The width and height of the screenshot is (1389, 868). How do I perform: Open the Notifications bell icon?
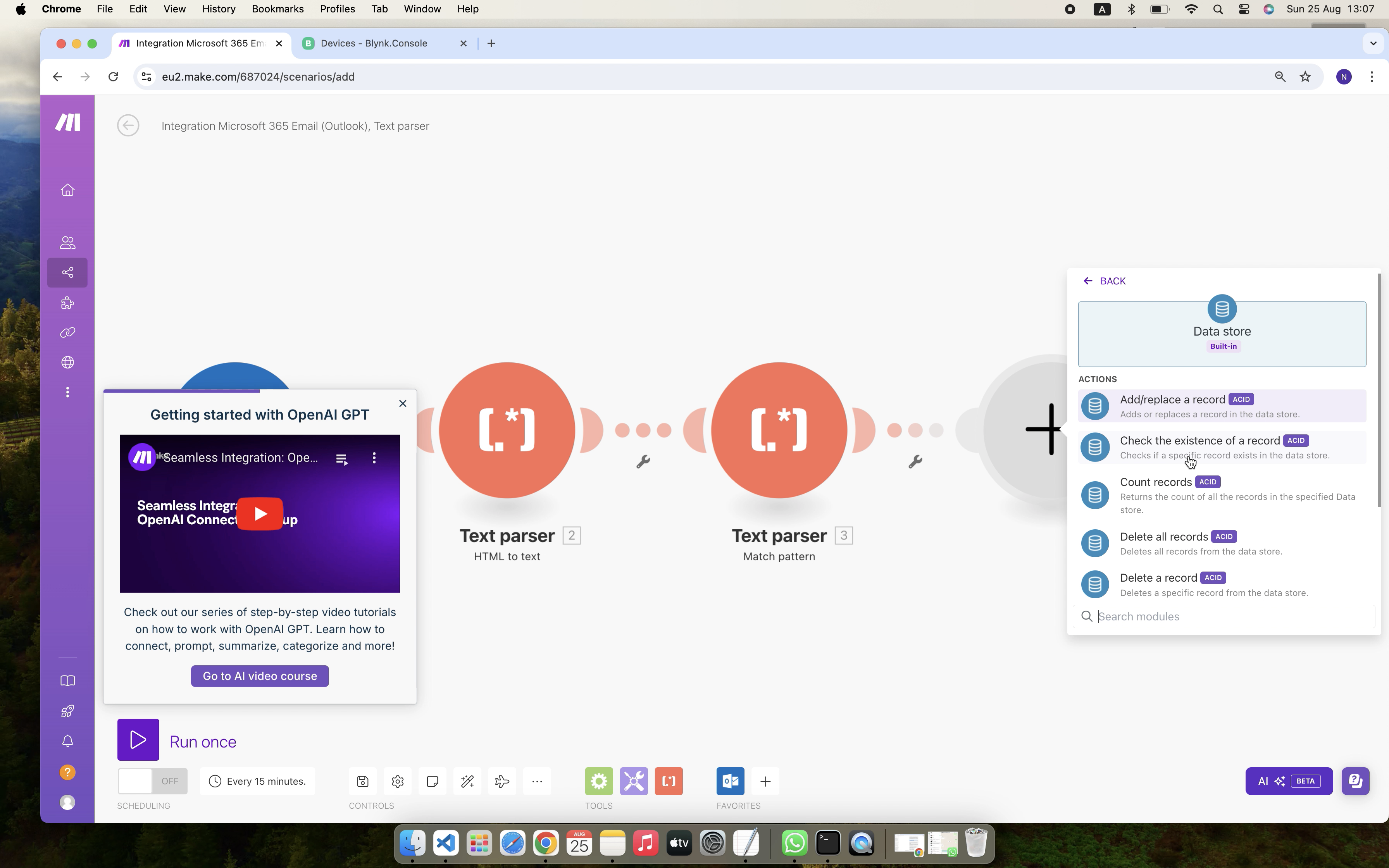[68, 741]
